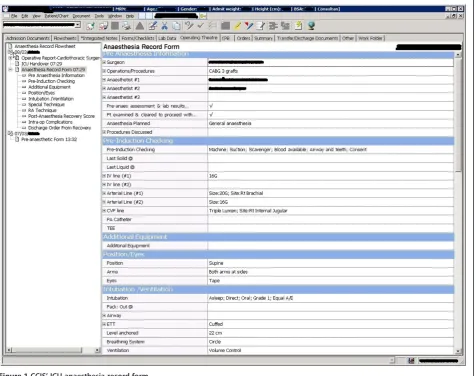Click the printer icon in the toolbar
This screenshot has height=376, width=476.
(x=126, y=26)
